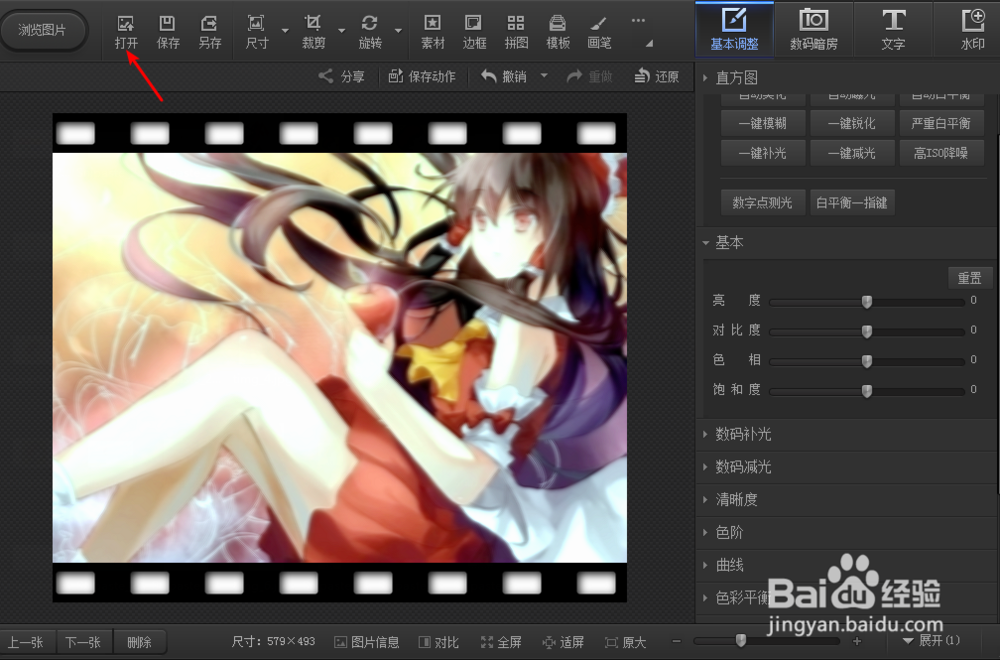Click the 对比度 contrast slider handle
This screenshot has height=660, width=1000.
coord(867,331)
